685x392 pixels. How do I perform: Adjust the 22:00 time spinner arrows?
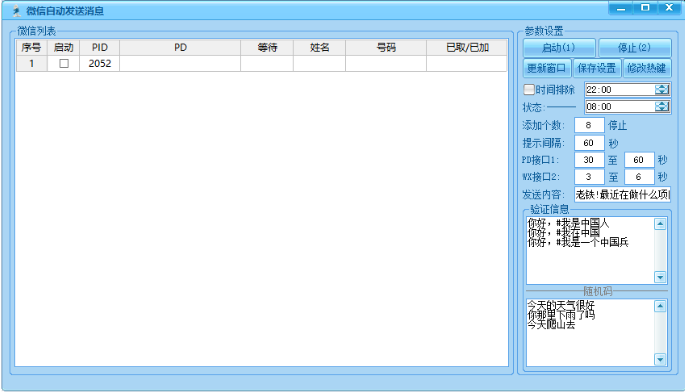(x=662, y=90)
